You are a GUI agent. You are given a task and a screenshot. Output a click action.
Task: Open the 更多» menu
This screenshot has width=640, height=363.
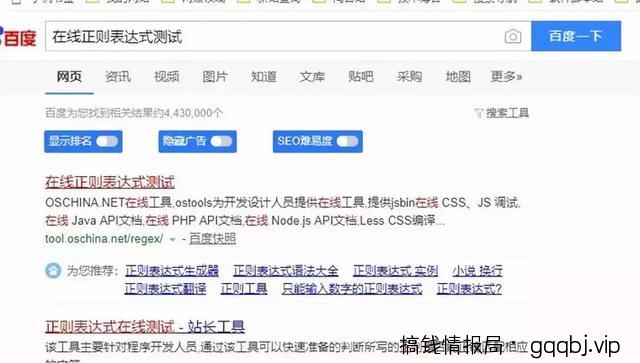click(x=506, y=76)
